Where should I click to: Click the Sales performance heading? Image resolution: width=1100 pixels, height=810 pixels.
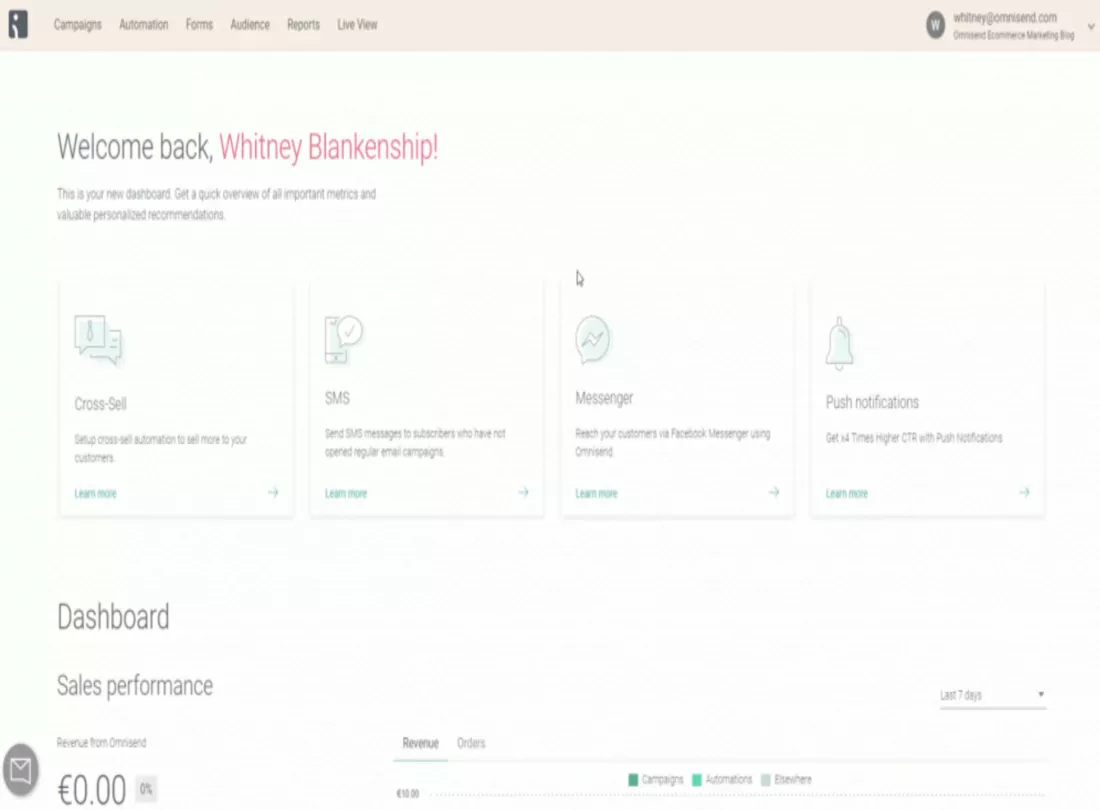tap(135, 685)
